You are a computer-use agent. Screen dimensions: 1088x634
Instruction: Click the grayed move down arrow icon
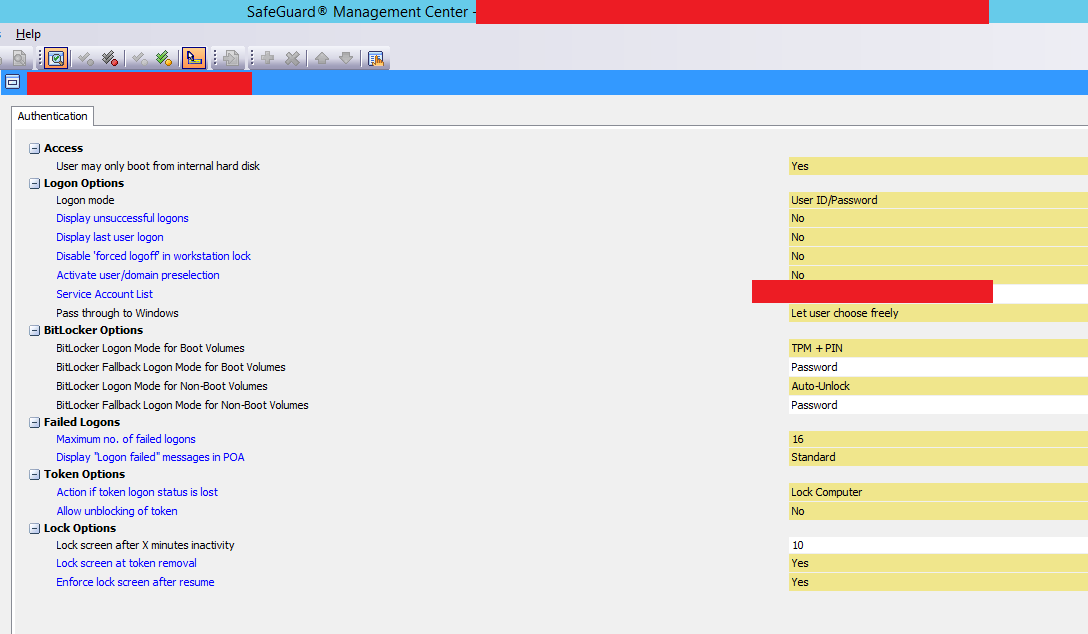346,58
